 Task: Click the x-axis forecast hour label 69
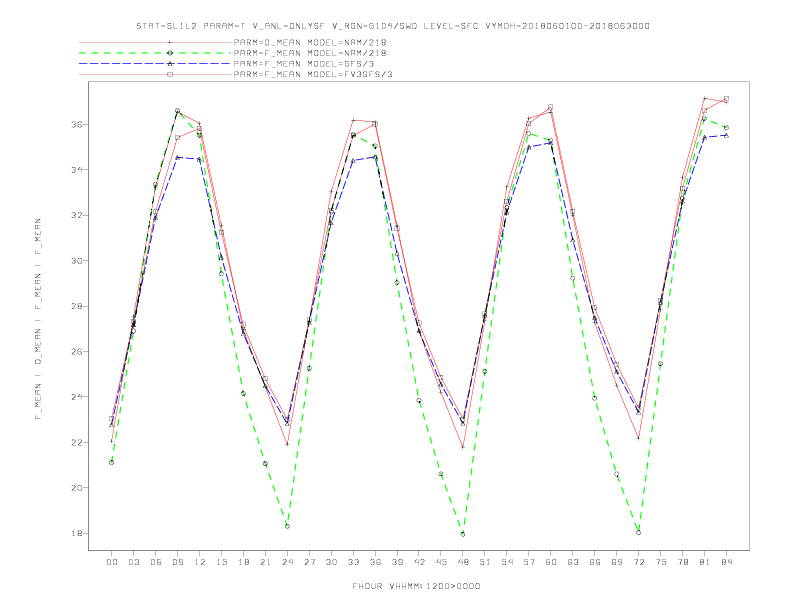617,562
